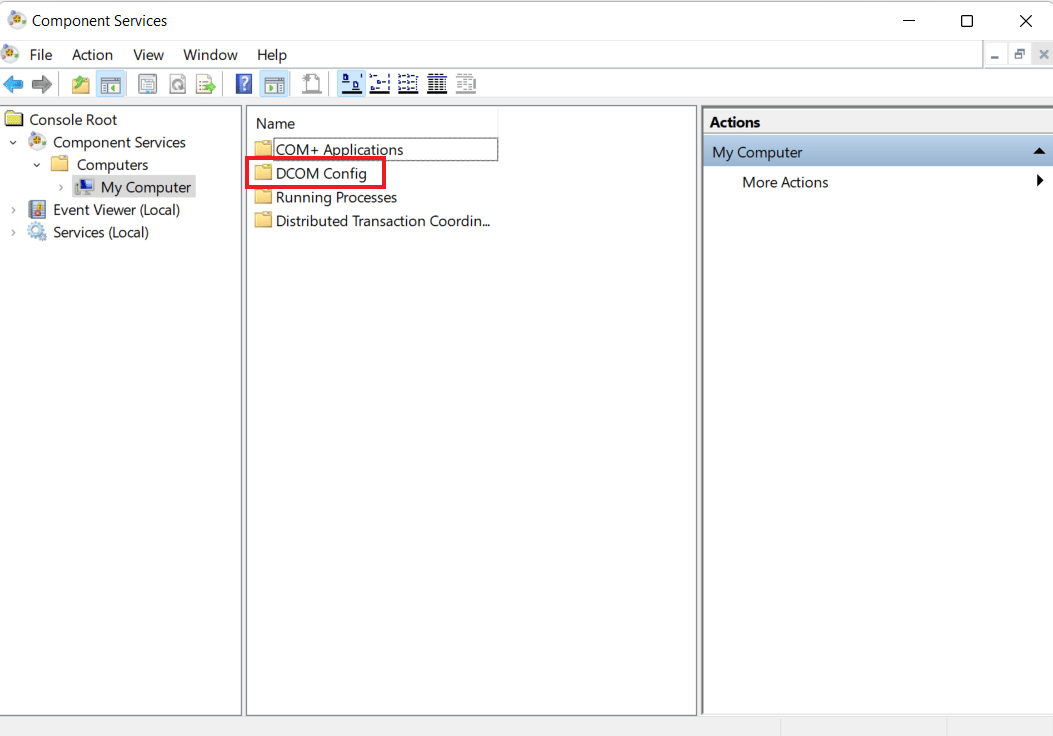This screenshot has height=736, width=1053.
Task: Collapse the Component Services tree node
Action: click(x=13, y=142)
